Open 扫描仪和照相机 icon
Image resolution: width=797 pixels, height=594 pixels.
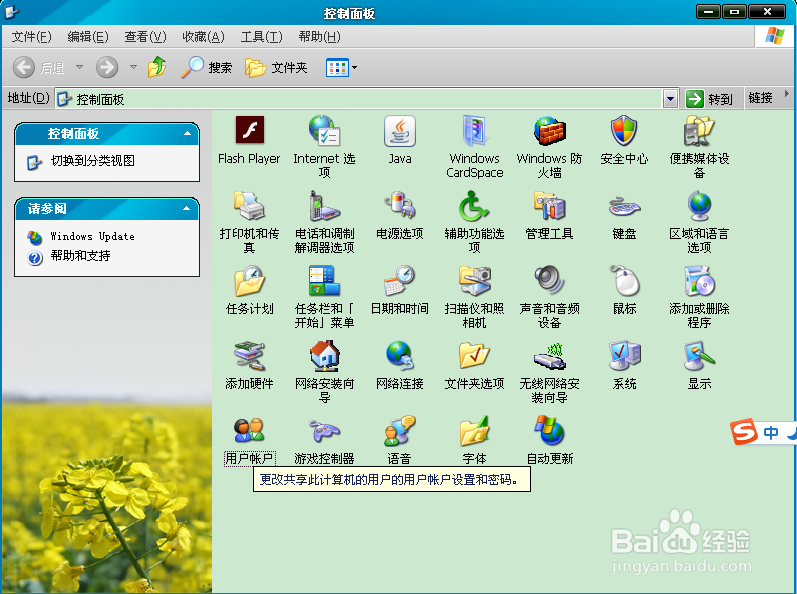coord(474,280)
